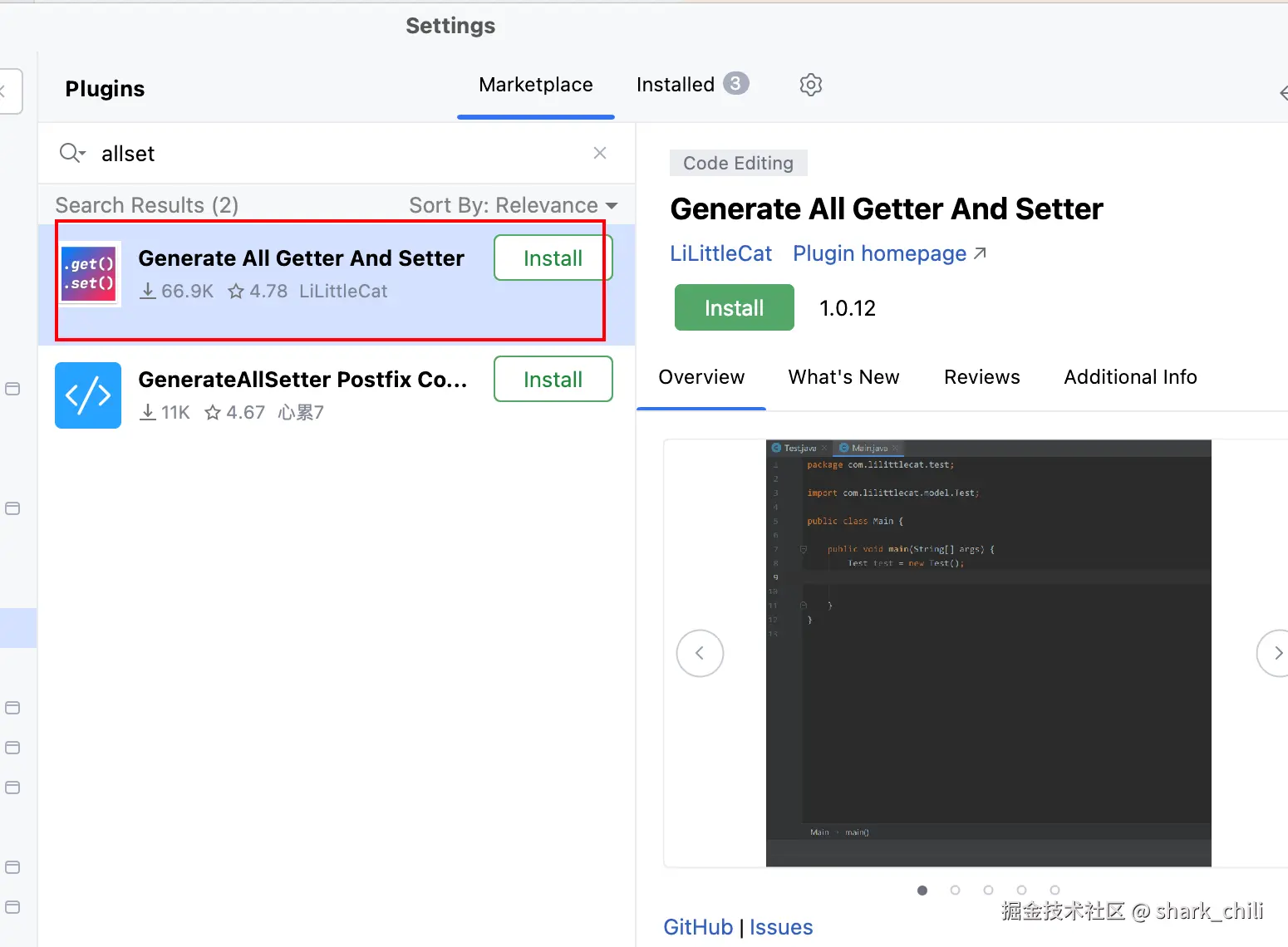Click the Generate All Getter And Setter plugin icon
Image resolution: width=1288 pixels, height=947 pixels.
point(89,274)
